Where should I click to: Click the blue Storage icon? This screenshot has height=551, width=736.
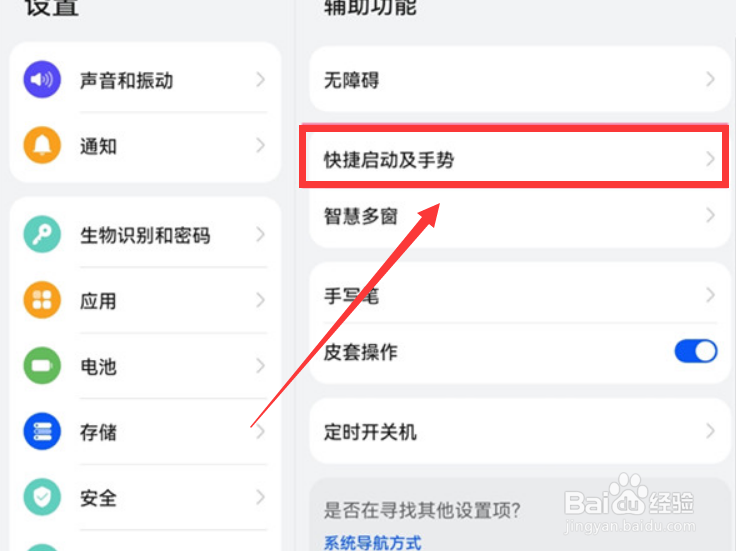[x=42, y=432]
